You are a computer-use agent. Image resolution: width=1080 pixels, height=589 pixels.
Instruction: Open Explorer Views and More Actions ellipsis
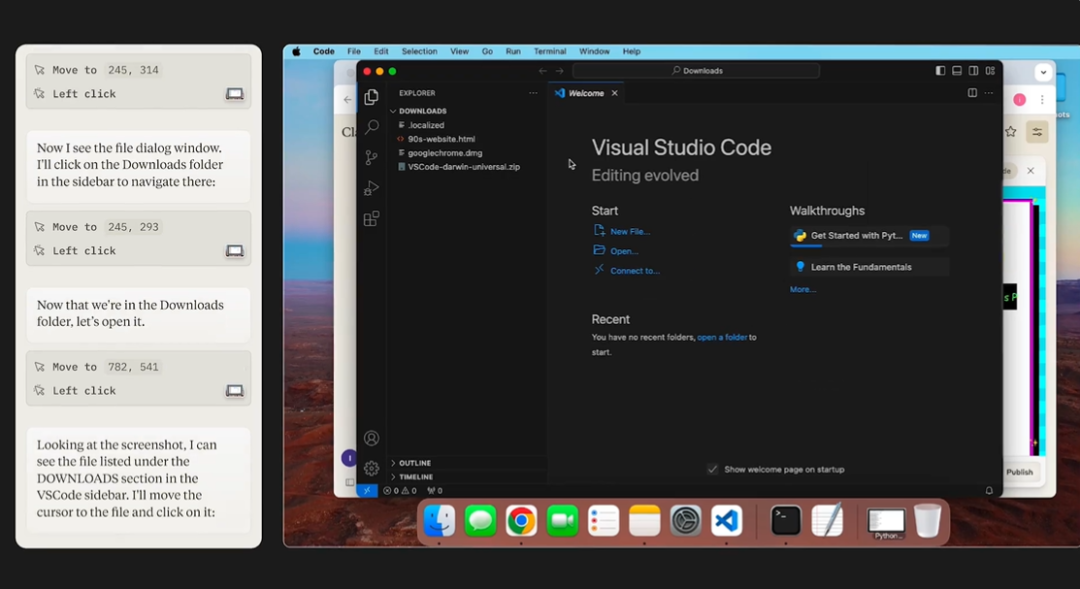[x=533, y=93]
